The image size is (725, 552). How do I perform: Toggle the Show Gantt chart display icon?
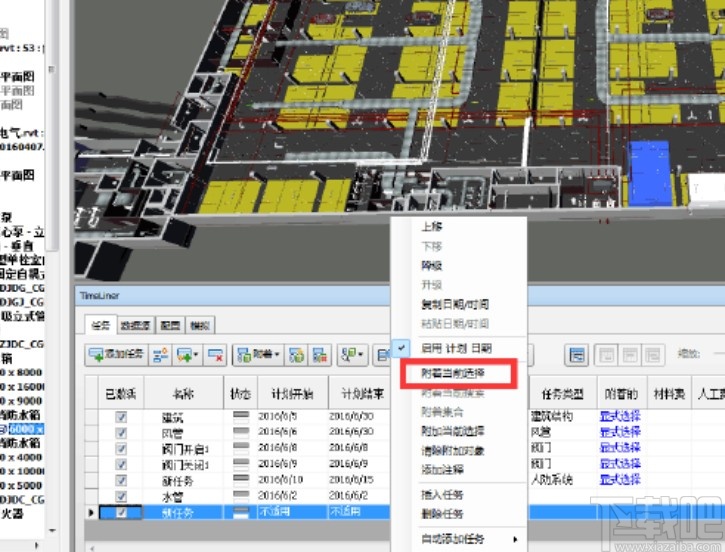[577, 355]
